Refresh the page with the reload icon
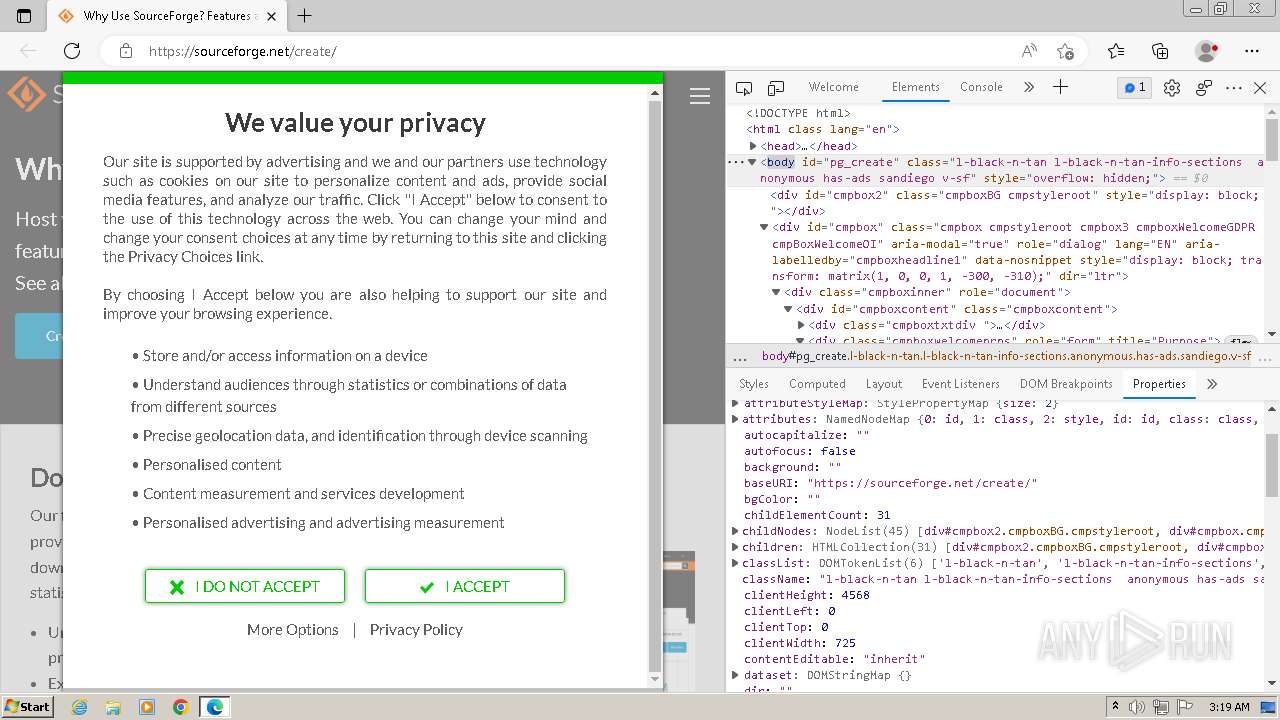 click(x=72, y=51)
